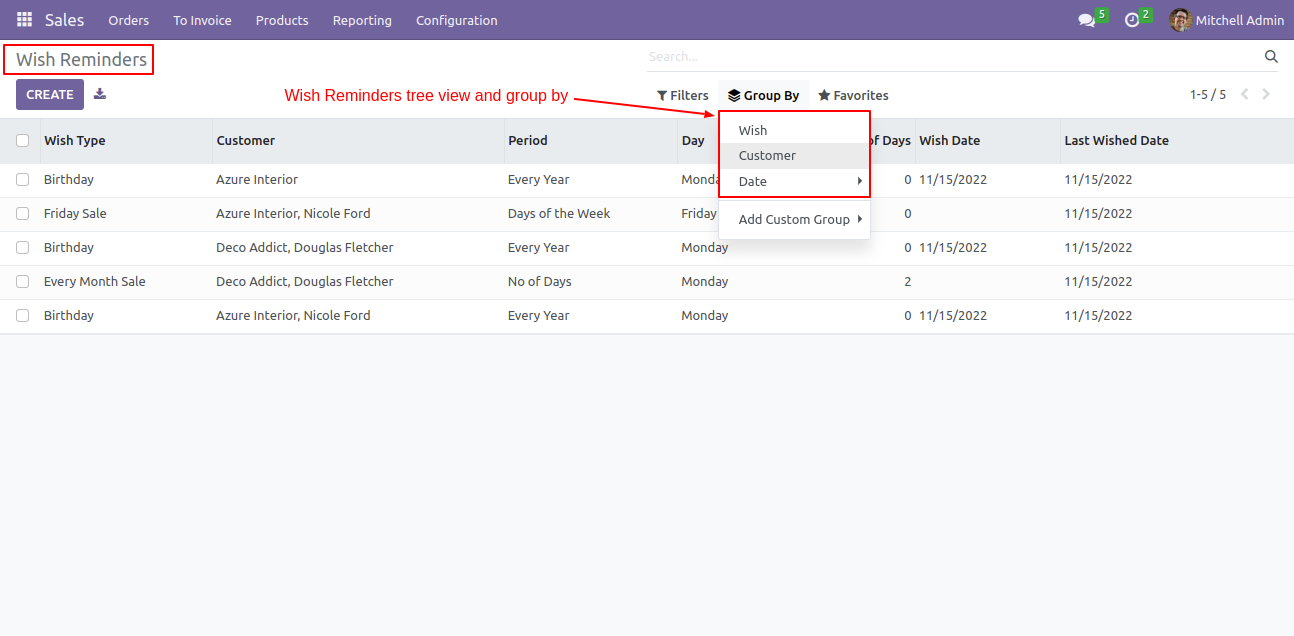1294x636 pixels.
Task: Open the Friday Sale record
Action: (x=75, y=214)
